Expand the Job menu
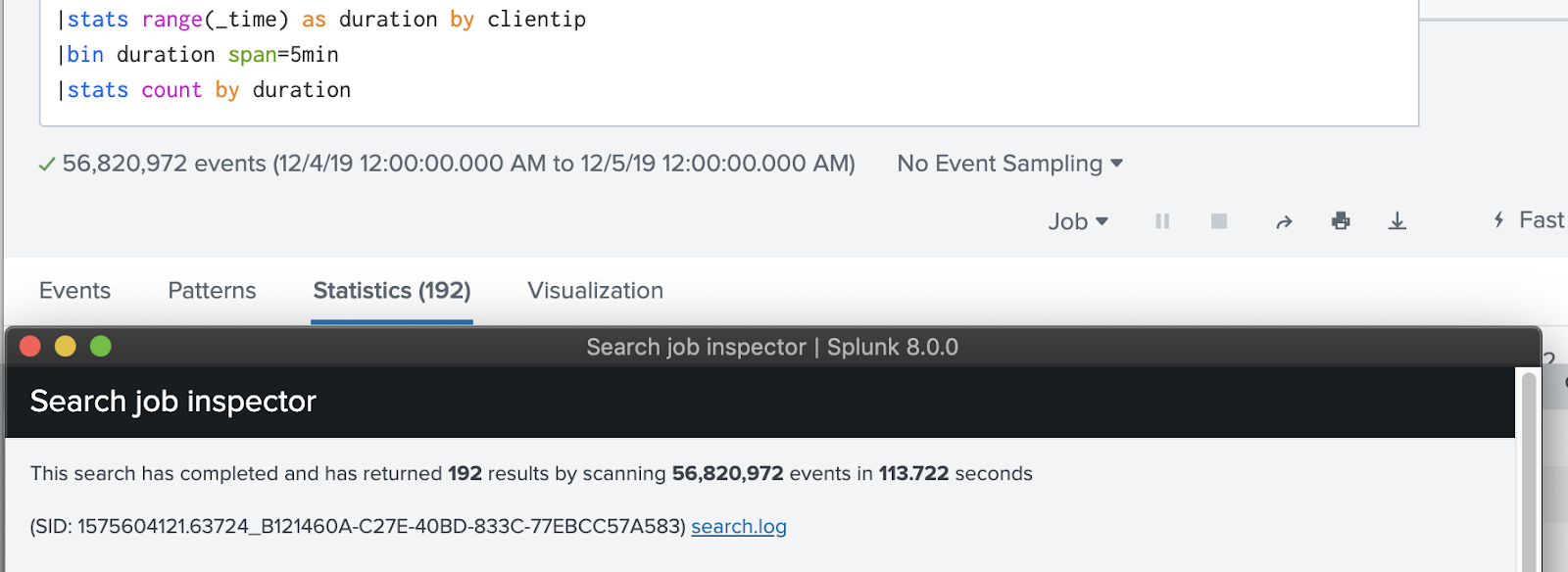The height and width of the screenshot is (572, 1568). tap(1077, 221)
